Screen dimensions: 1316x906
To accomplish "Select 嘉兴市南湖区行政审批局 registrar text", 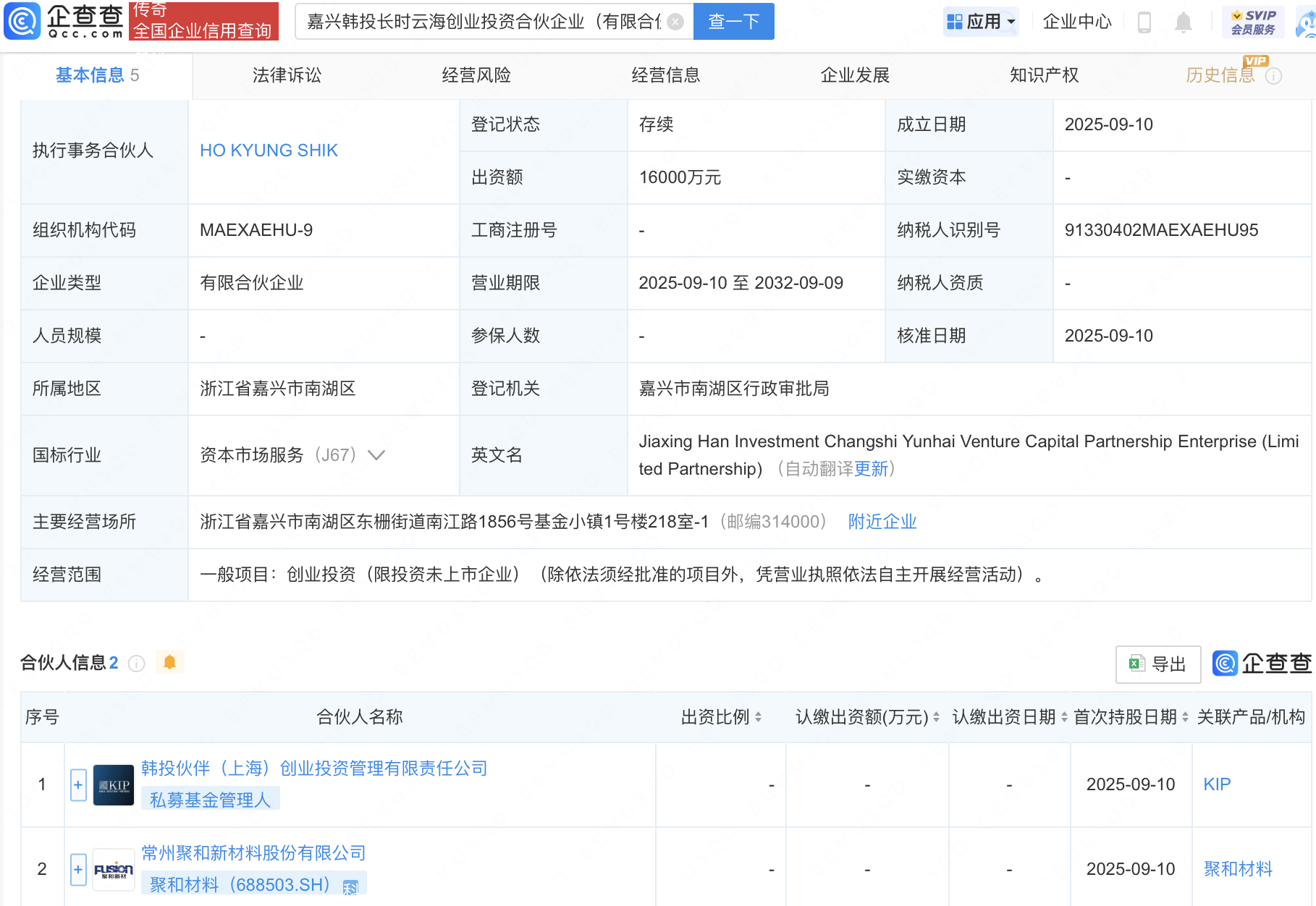I will 734,389.
